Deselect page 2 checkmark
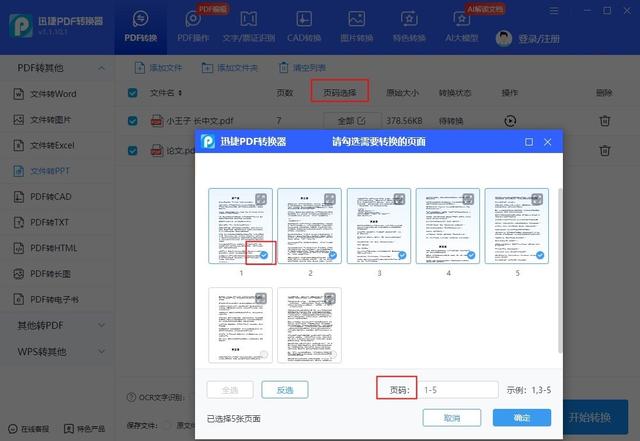 click(x=333, y=255)
